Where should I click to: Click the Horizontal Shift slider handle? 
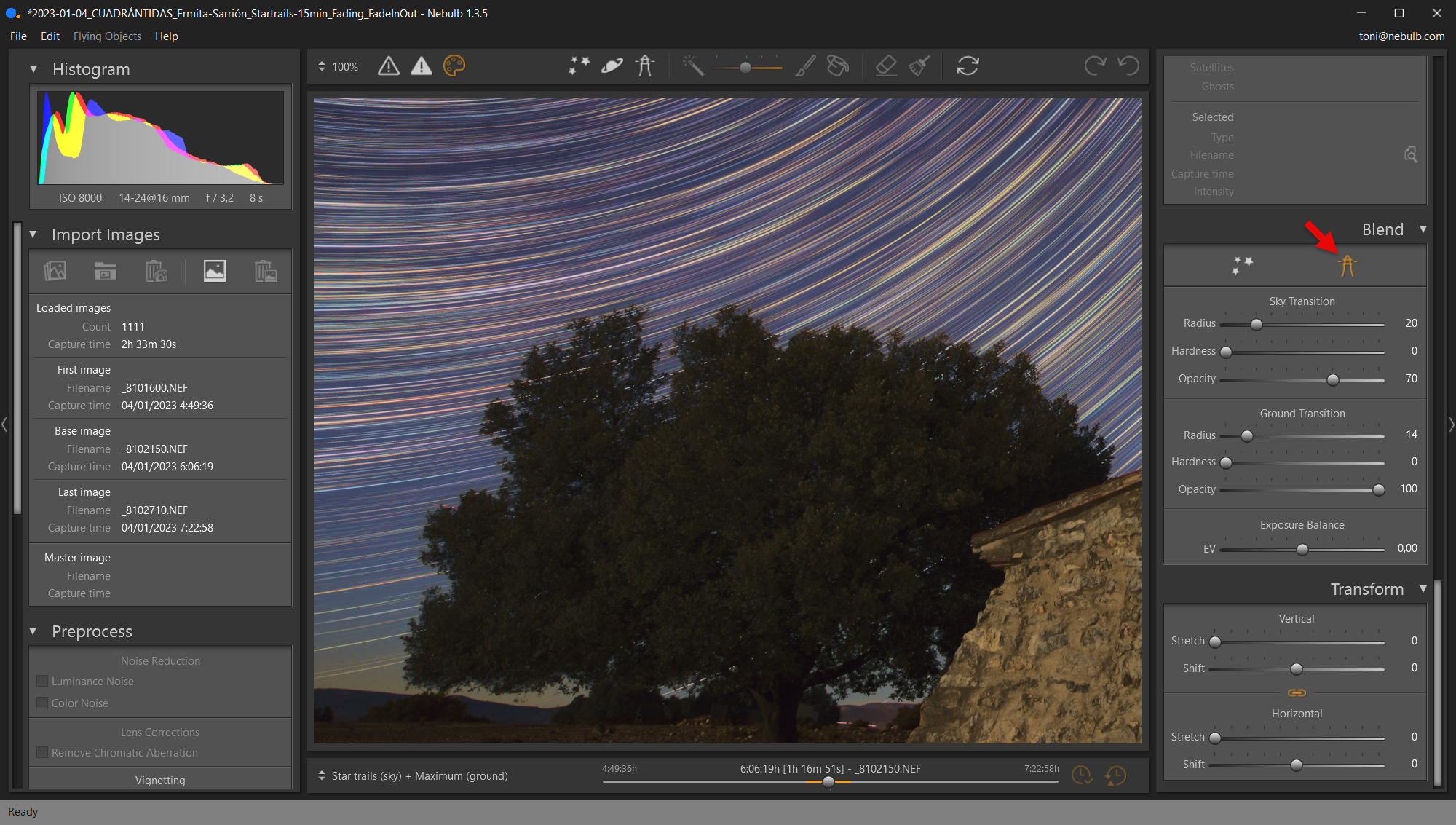[1297, 765]
